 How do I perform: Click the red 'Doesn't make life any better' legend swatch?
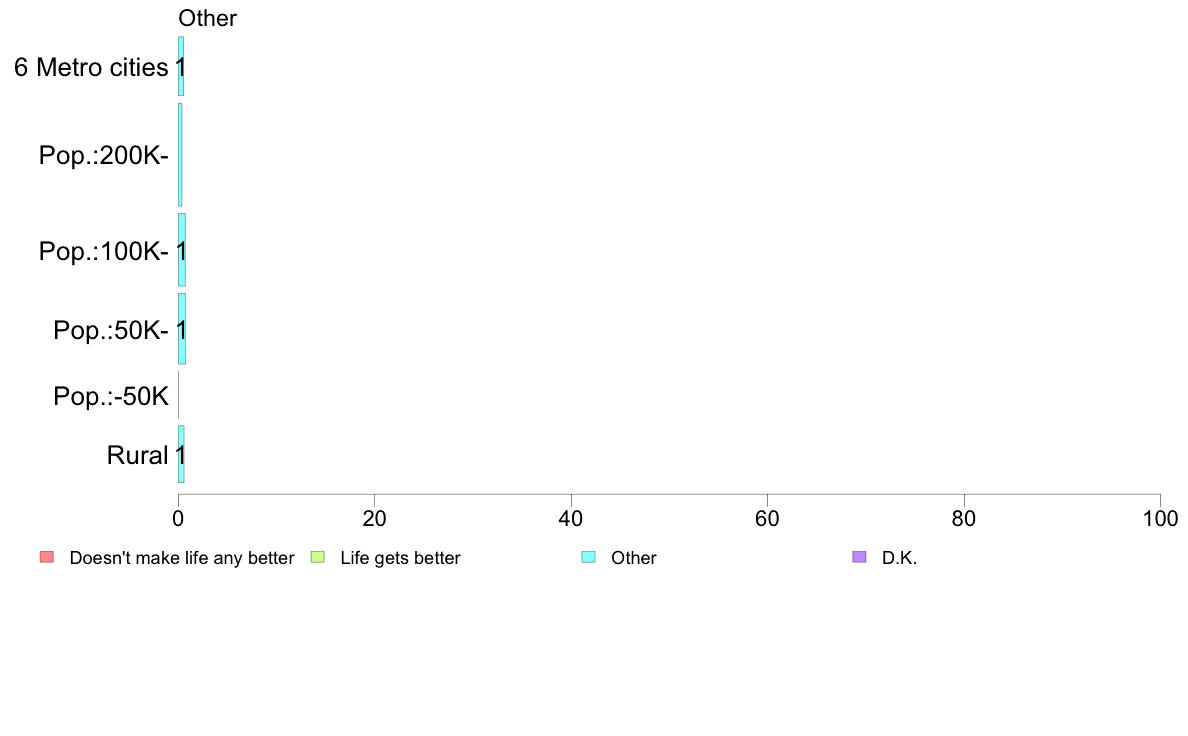[47, 557]
